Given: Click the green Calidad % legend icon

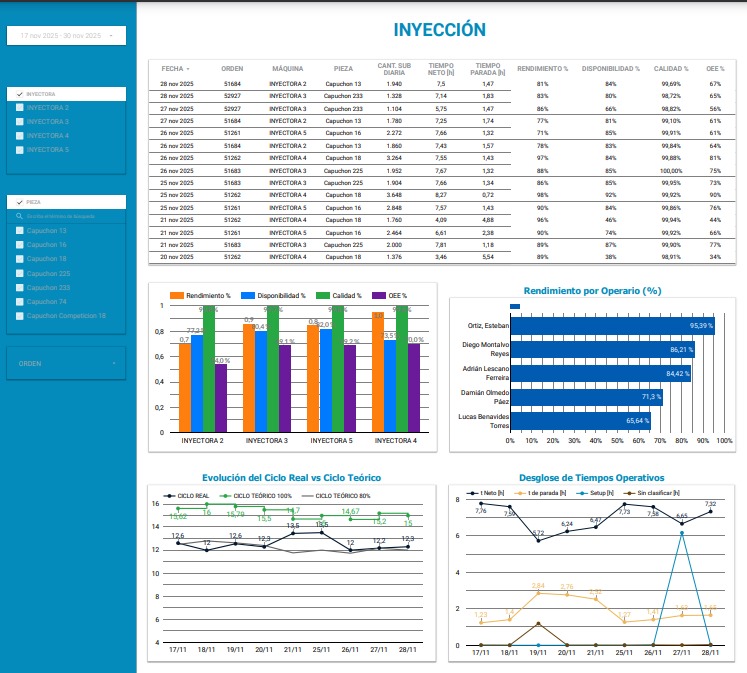Looking at the screenshot, I should (323, 296).
